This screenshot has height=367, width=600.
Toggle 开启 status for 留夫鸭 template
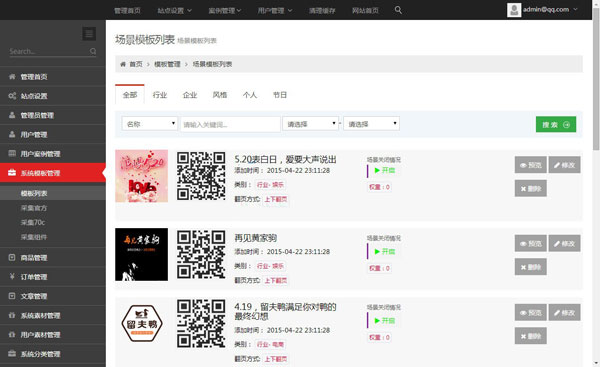pyautogui.click(x=385, y=321)
